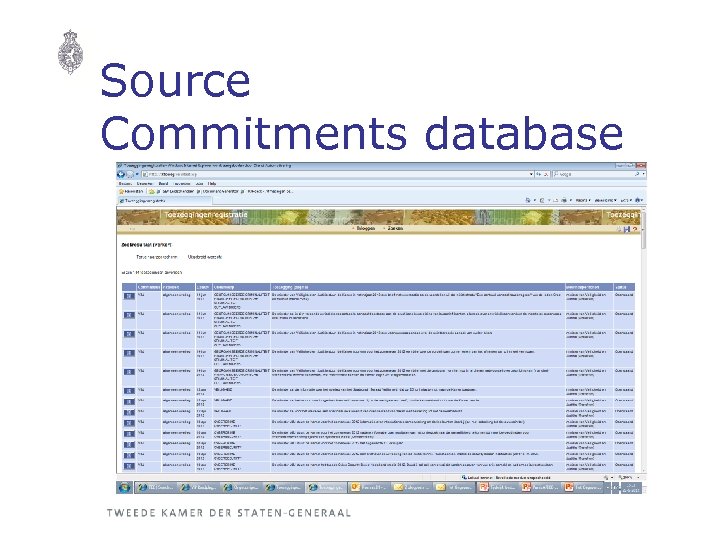Click the Zoeken link

(395, 228)
